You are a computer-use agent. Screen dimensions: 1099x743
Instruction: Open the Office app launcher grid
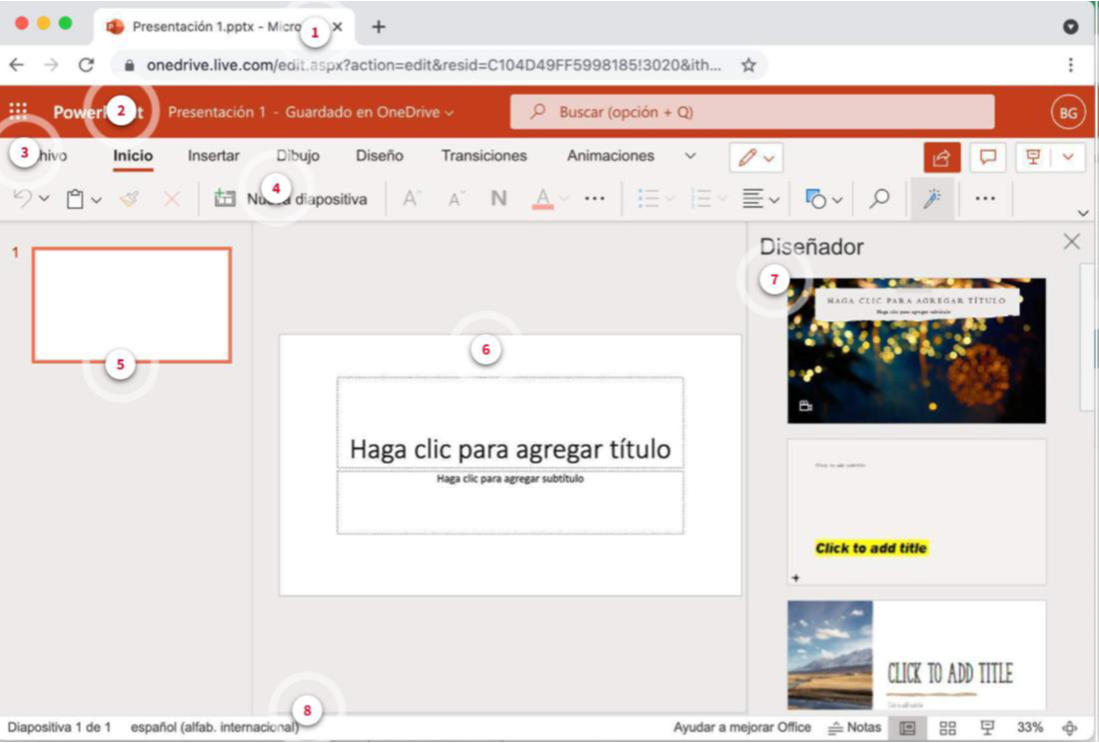point(18,112)
